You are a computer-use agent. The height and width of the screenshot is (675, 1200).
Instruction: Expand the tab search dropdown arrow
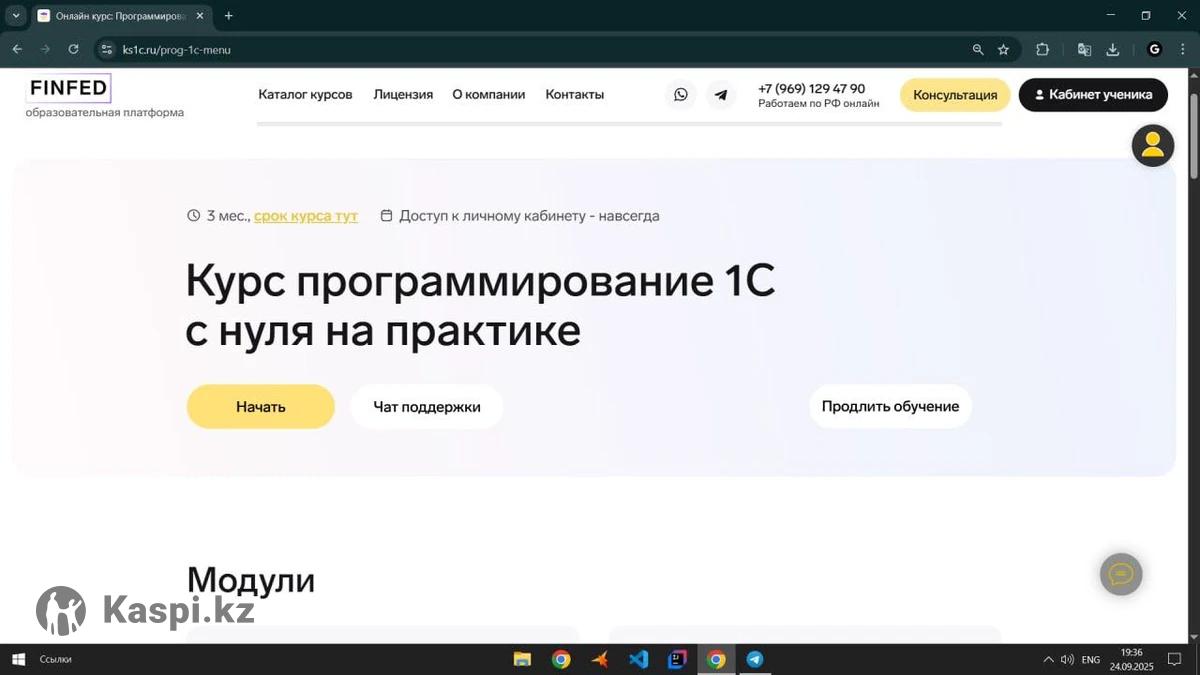pos(16,16)
